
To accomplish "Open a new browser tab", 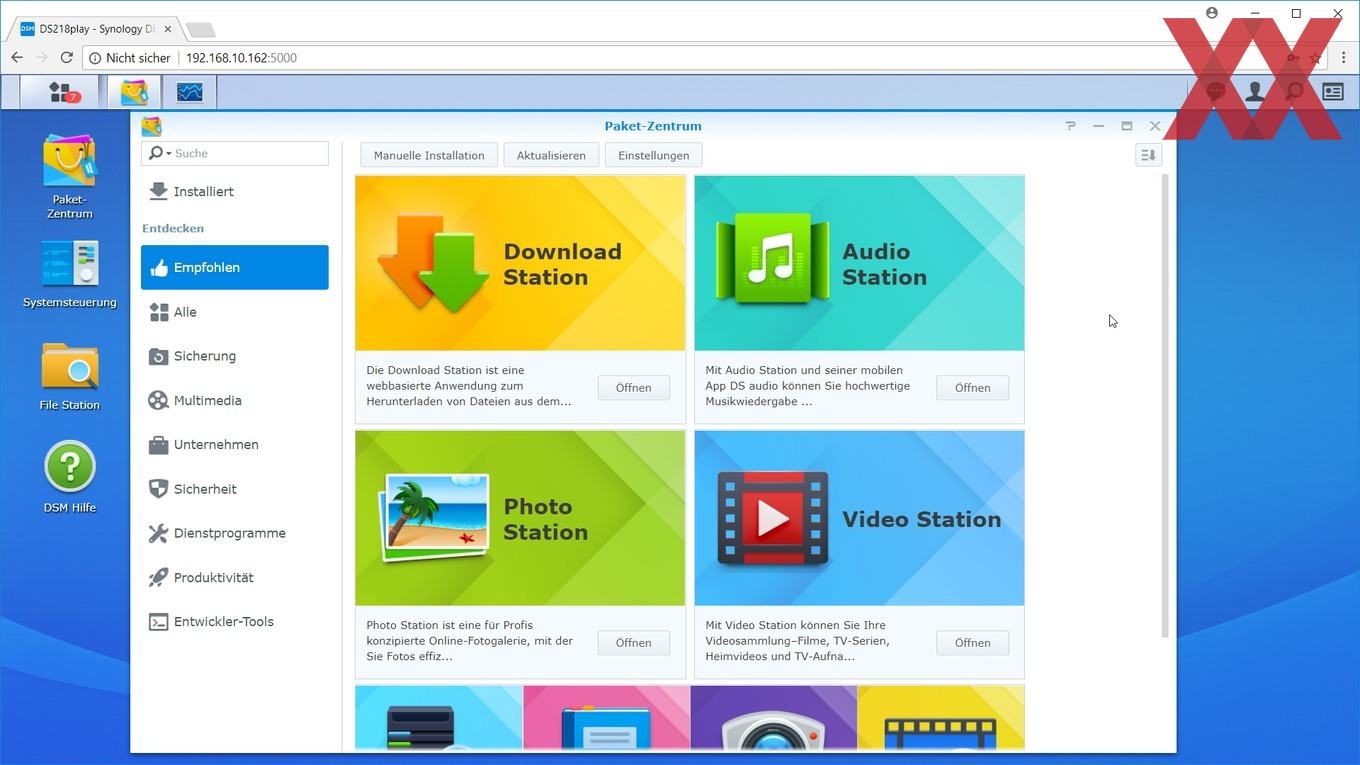I will pos(200,30).
